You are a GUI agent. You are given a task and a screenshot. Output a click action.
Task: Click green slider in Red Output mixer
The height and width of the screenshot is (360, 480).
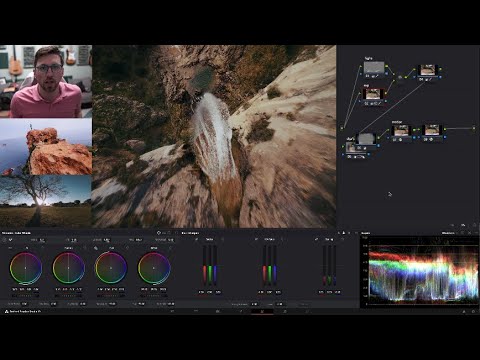coord(210,266)
